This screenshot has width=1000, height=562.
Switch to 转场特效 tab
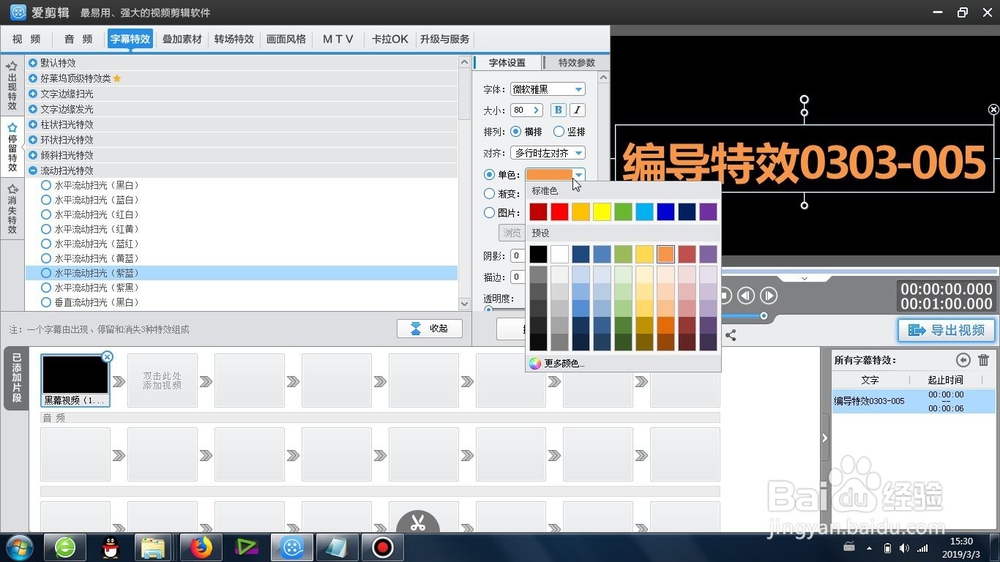(x=234, y=39)
